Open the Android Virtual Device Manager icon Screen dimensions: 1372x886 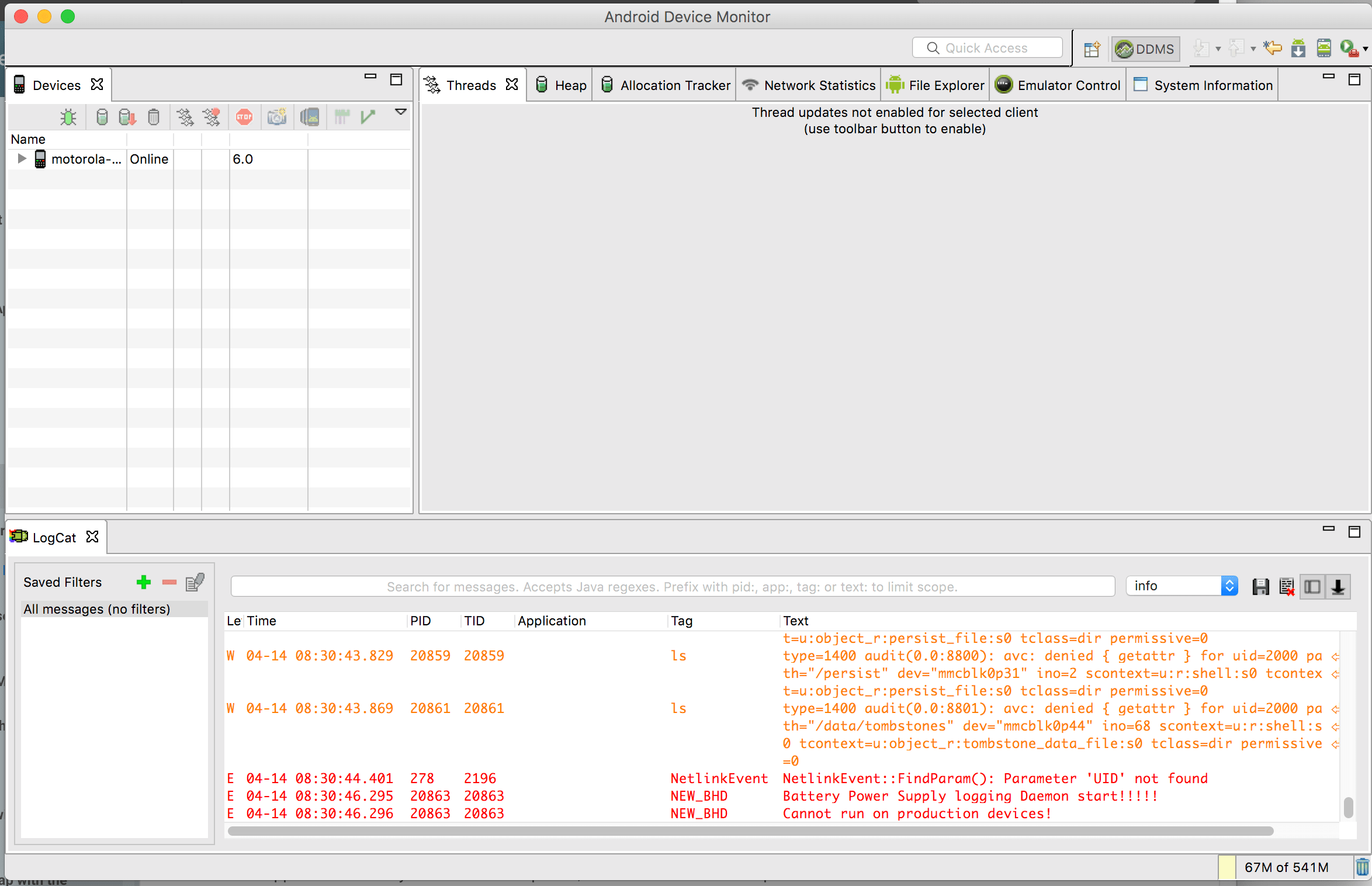tap(1324, 49)
